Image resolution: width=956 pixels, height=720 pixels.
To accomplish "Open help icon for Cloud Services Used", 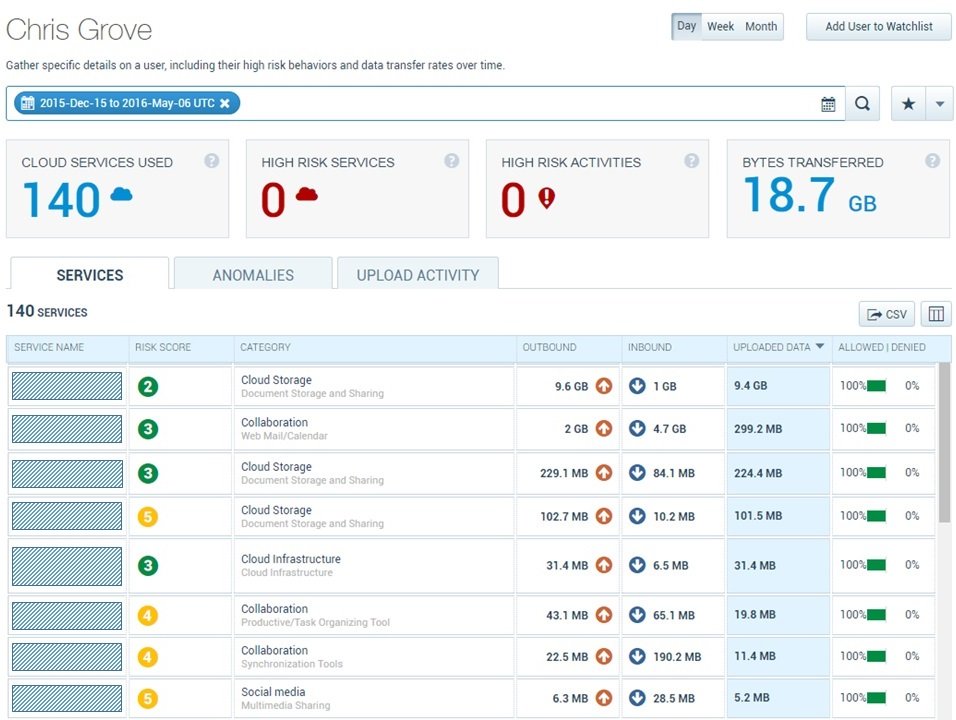I will (212, 160).
